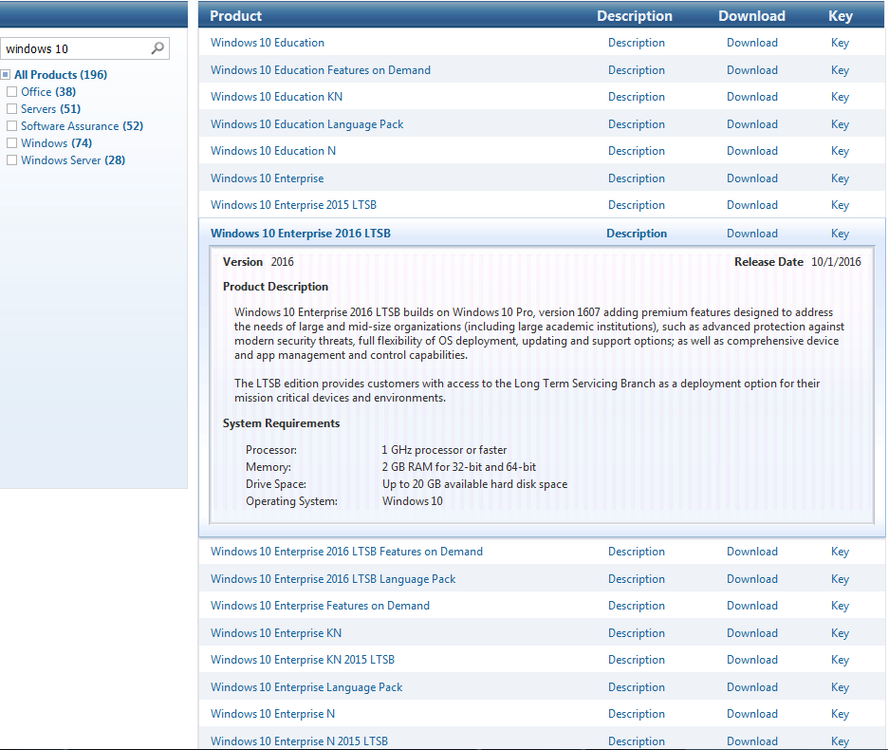Open Windows 10 Education Language Pack
The width and height of the screenshot is (888, 750).
[x=307, y=124]
